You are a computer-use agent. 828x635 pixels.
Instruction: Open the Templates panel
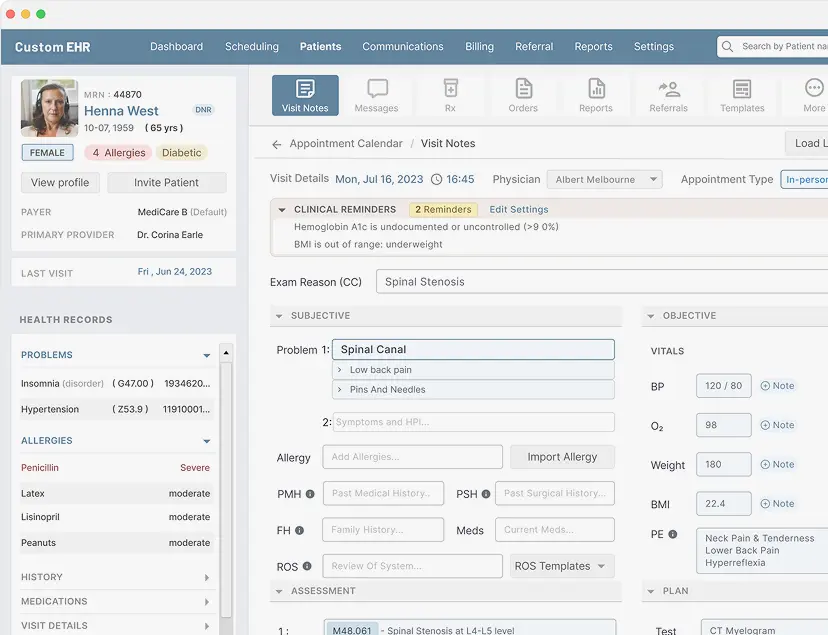(741, 95)
